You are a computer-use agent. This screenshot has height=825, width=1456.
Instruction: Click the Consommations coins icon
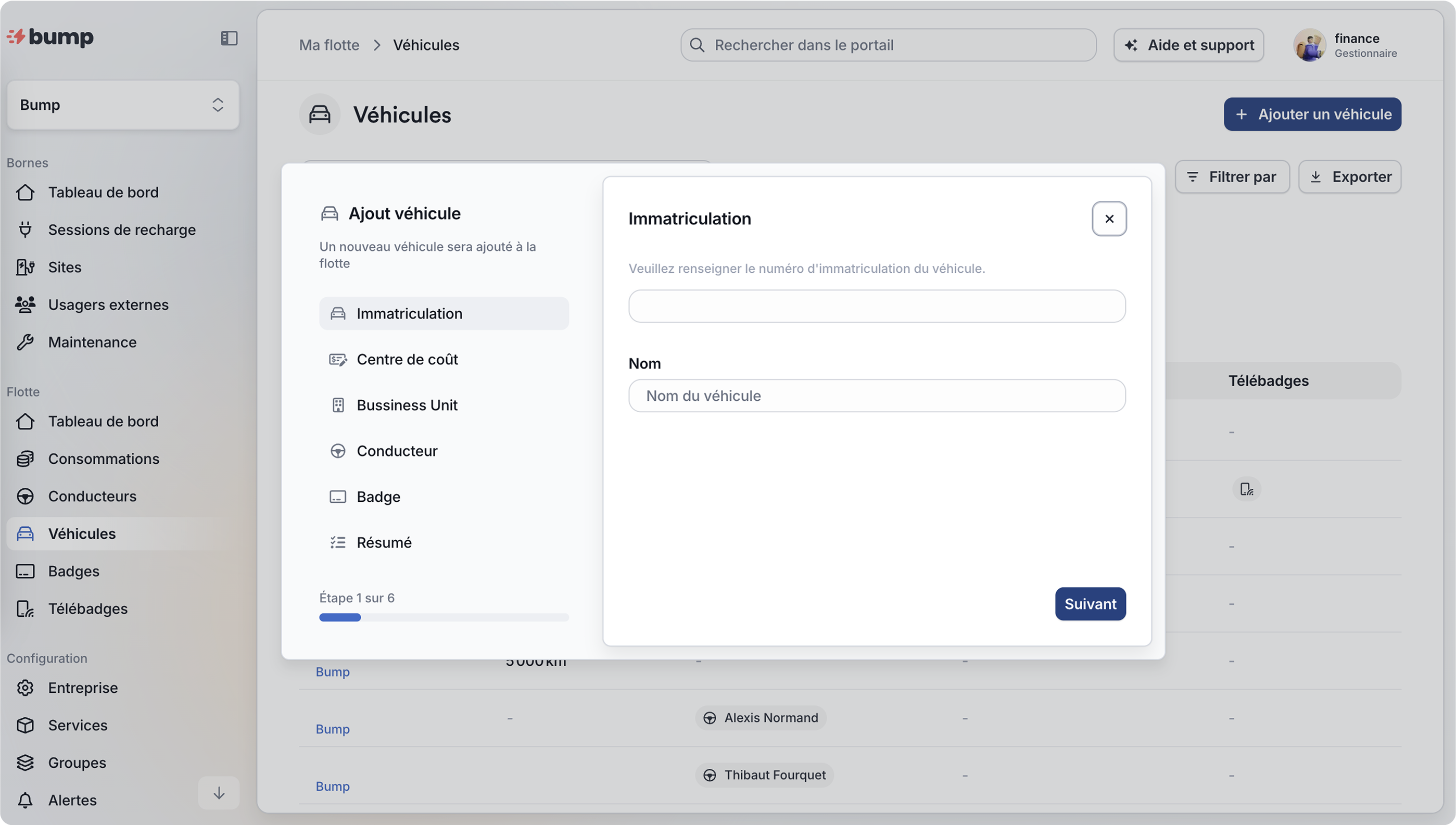25,459
